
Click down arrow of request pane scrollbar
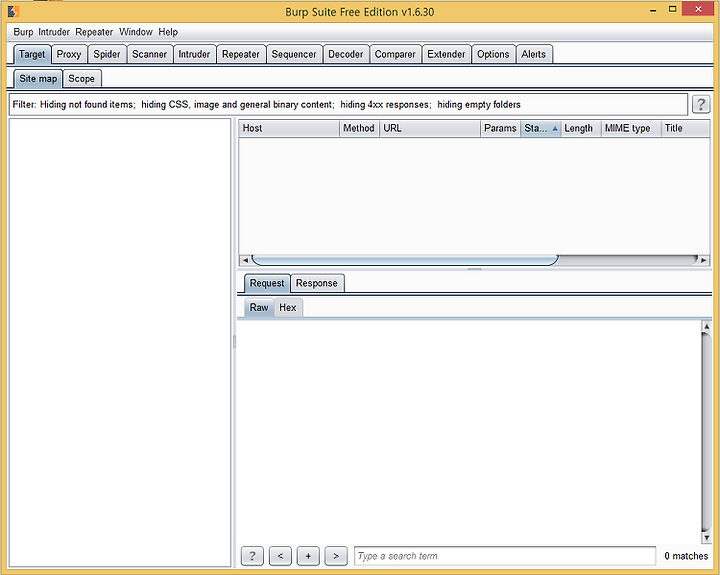click(x=706, y=537)
